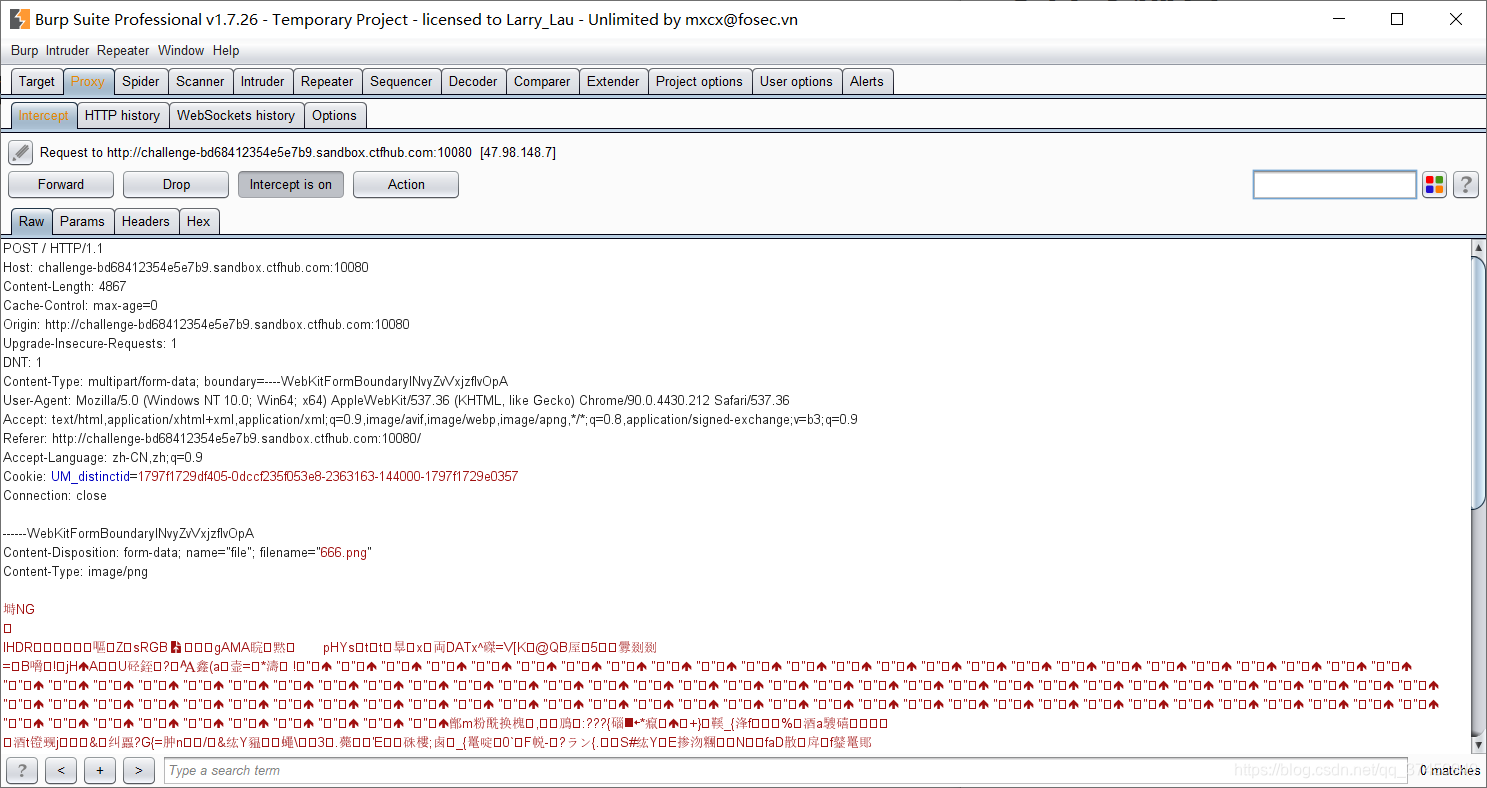Open the Project options tab
1487x788 pixels.
point(699,81)
